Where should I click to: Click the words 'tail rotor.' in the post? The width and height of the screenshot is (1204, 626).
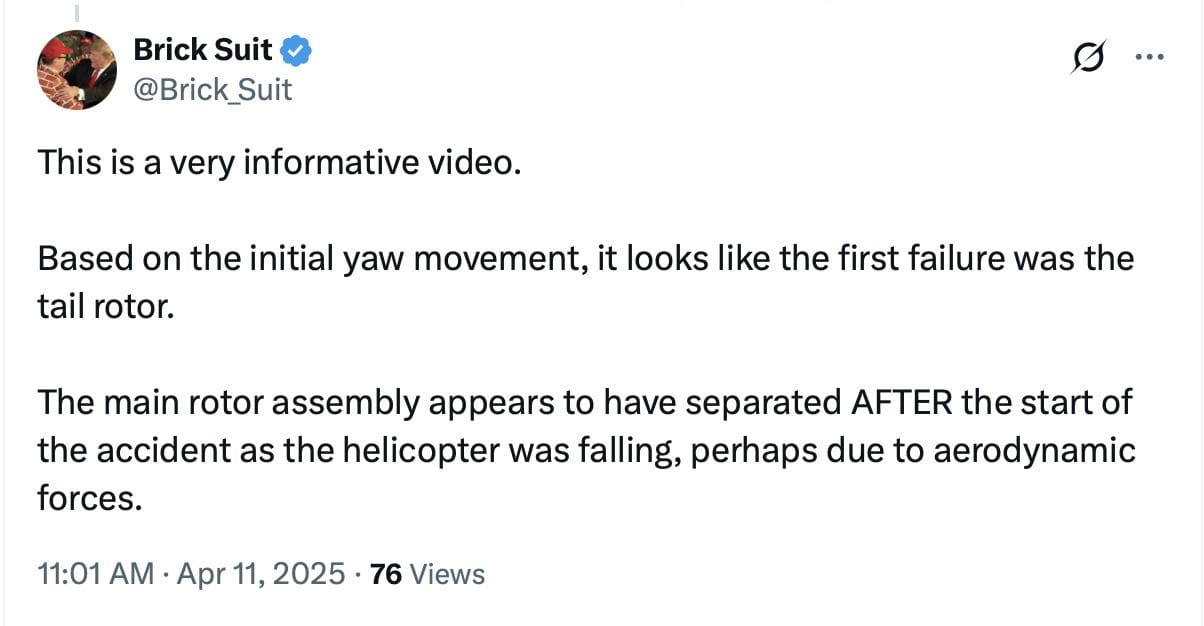pos(106,306)
